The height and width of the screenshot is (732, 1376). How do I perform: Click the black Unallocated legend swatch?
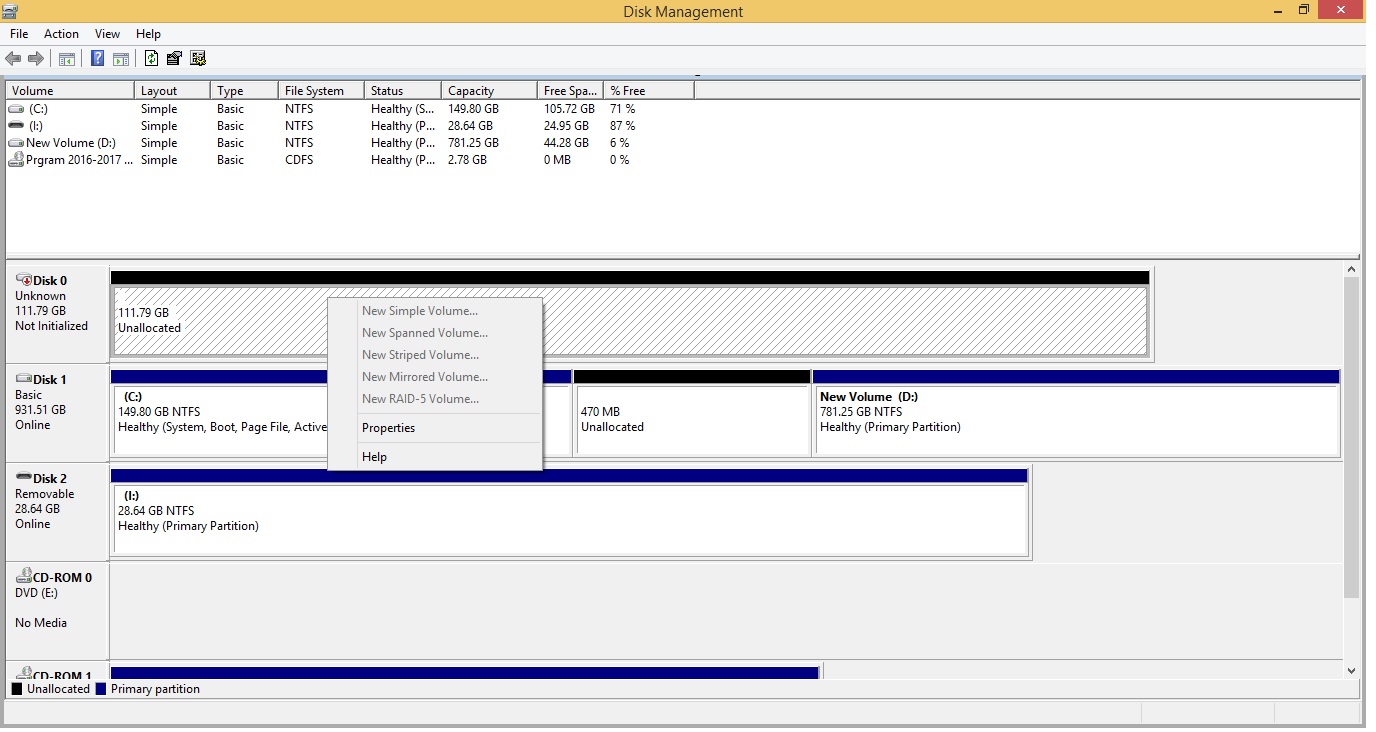point(17,689)
